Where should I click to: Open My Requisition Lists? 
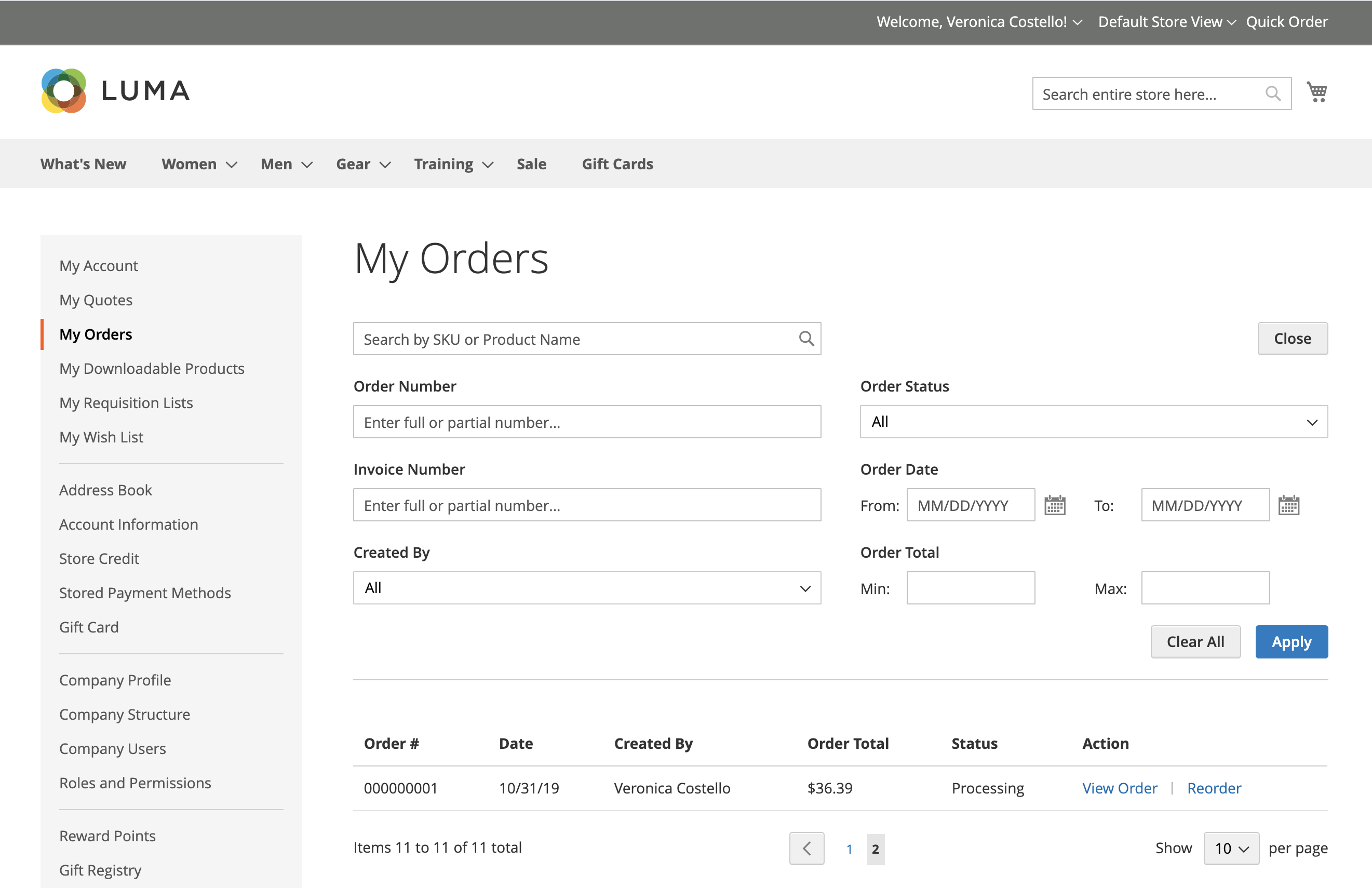(126, 402)
